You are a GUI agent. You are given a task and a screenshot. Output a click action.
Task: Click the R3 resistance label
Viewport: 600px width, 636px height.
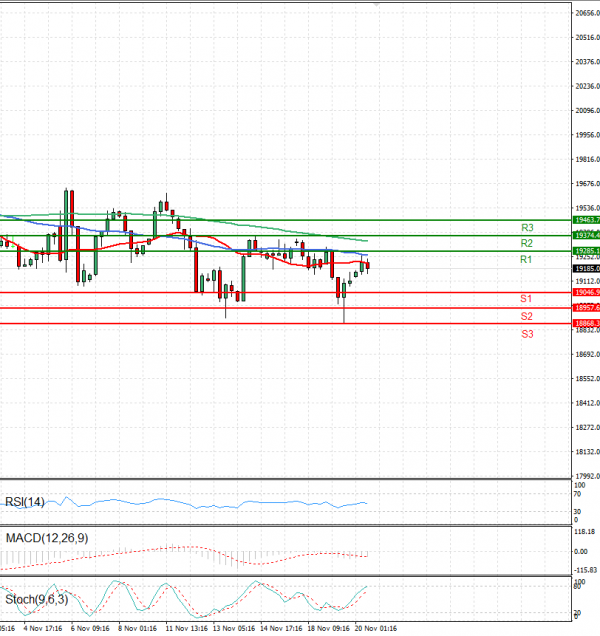pos(527,228)
